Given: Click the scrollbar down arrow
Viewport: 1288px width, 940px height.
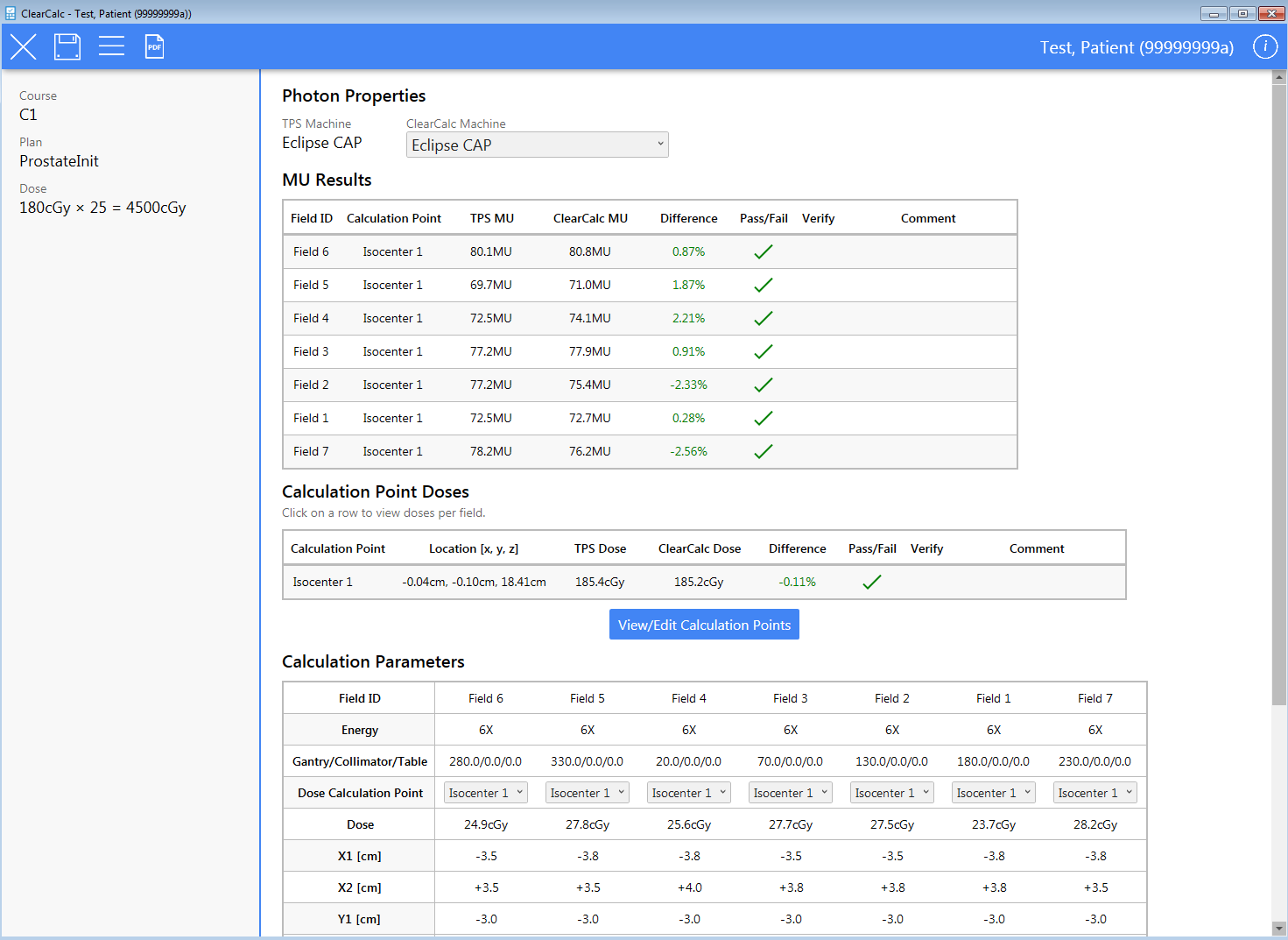Looking at the screenshot, I should pyautogui.click(x=1279, y=929).
